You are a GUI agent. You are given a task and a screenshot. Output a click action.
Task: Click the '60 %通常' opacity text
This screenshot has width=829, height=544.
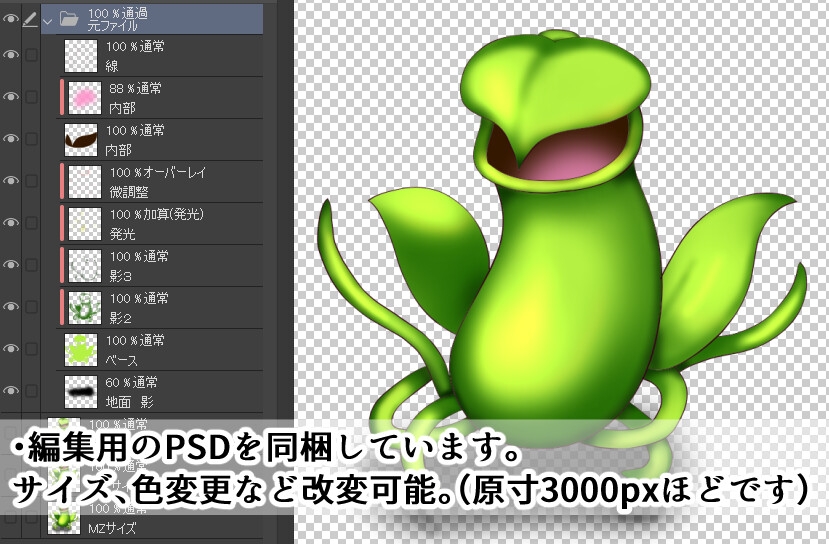(x=132, y=382)
